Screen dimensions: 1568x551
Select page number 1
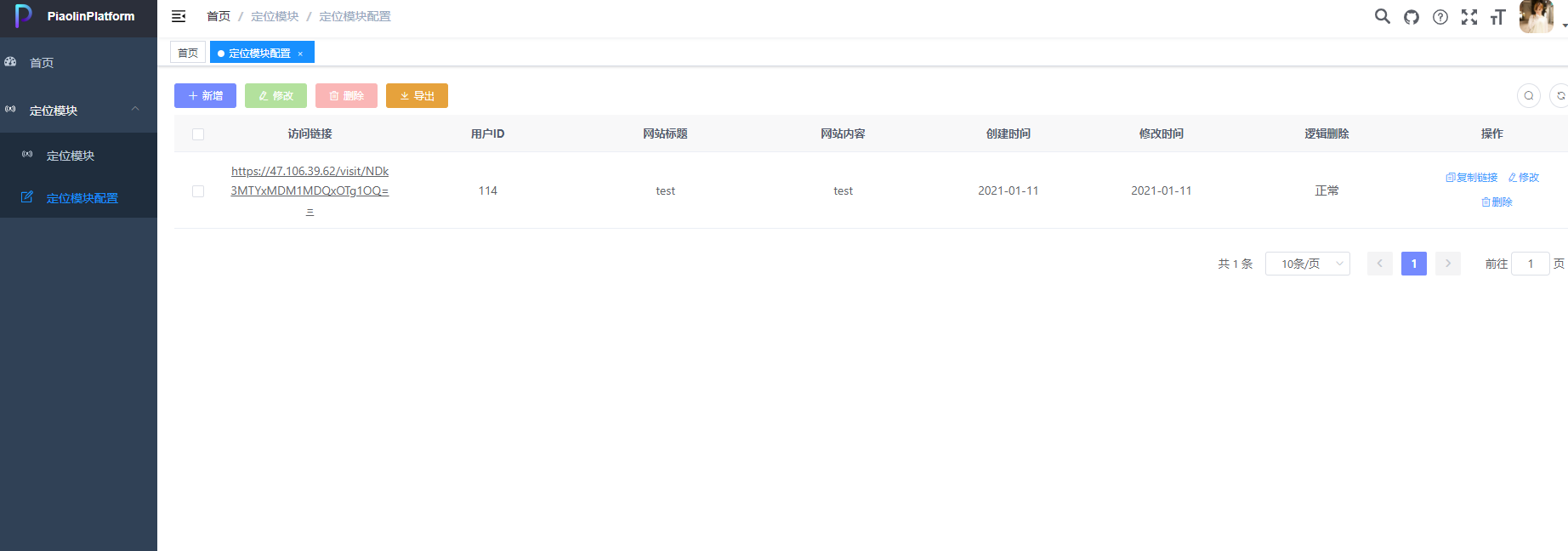coord(1414,264)
